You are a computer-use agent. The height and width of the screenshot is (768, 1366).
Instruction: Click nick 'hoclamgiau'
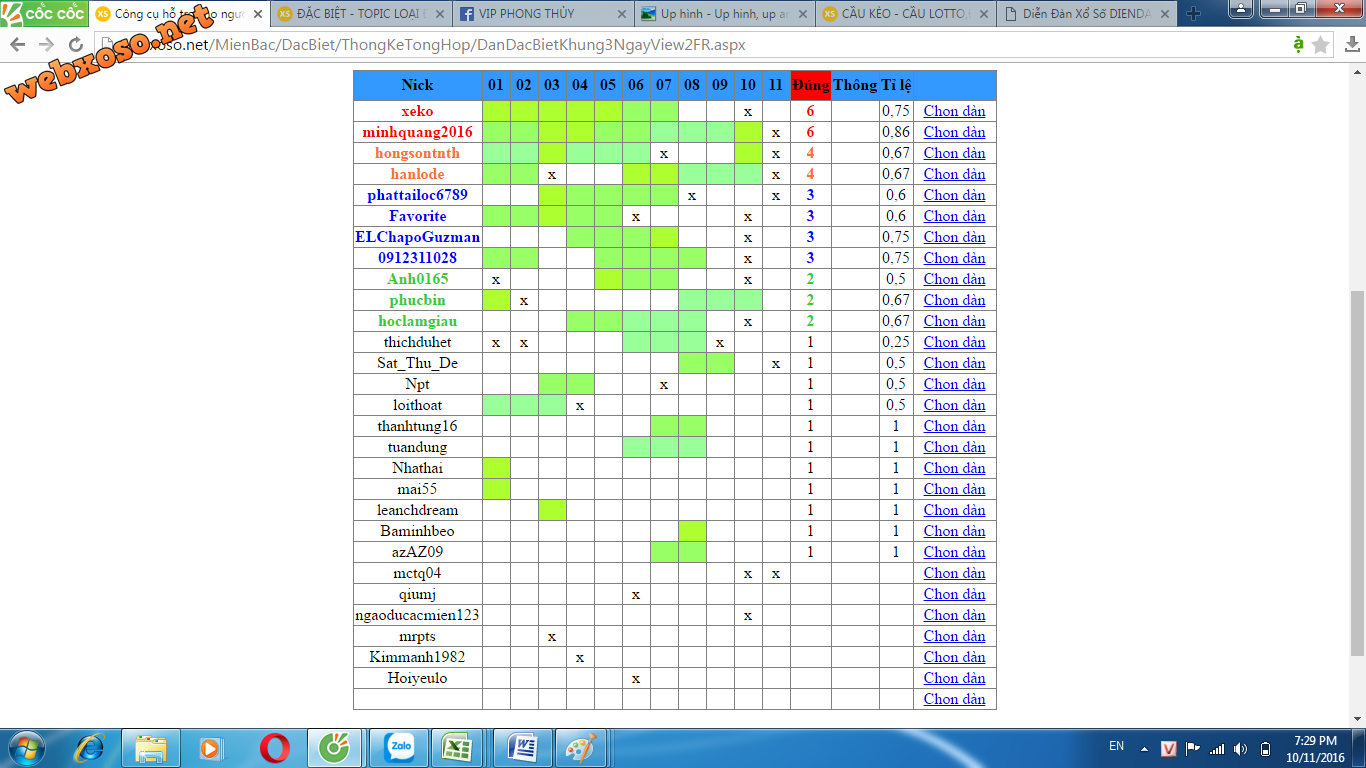tap(418, 321)
